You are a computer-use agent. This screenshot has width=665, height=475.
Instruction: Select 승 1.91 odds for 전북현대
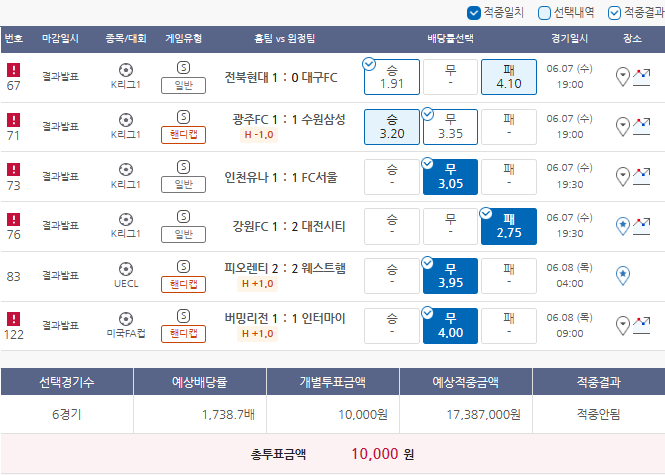[392, 77]
